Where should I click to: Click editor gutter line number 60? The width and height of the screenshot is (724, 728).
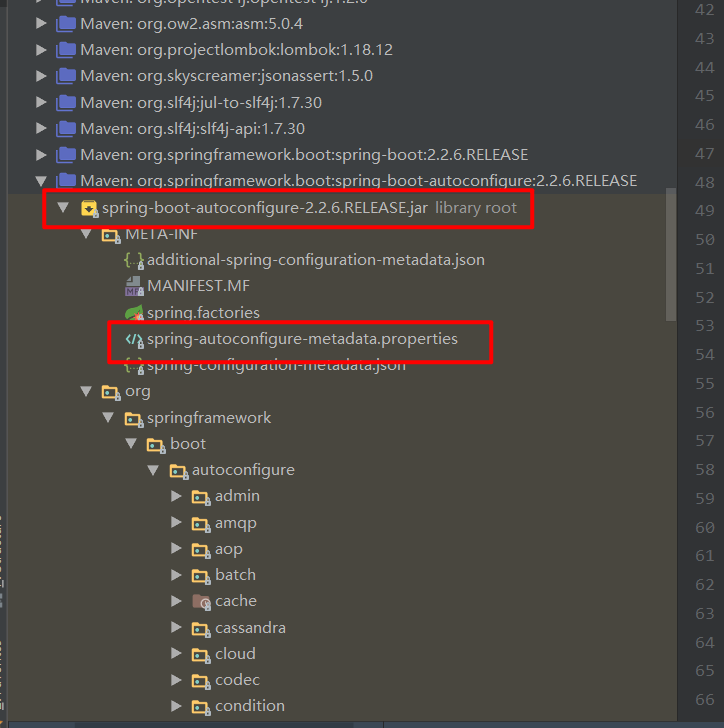click(x=704, y=527)
